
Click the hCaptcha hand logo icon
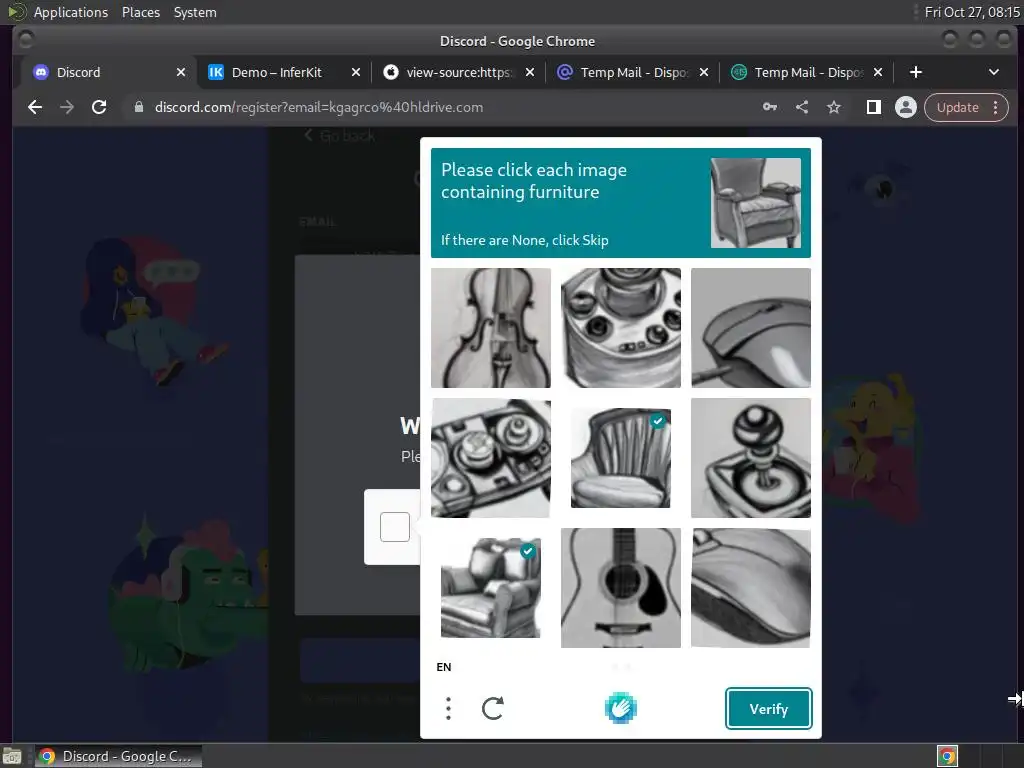point(620,708)
